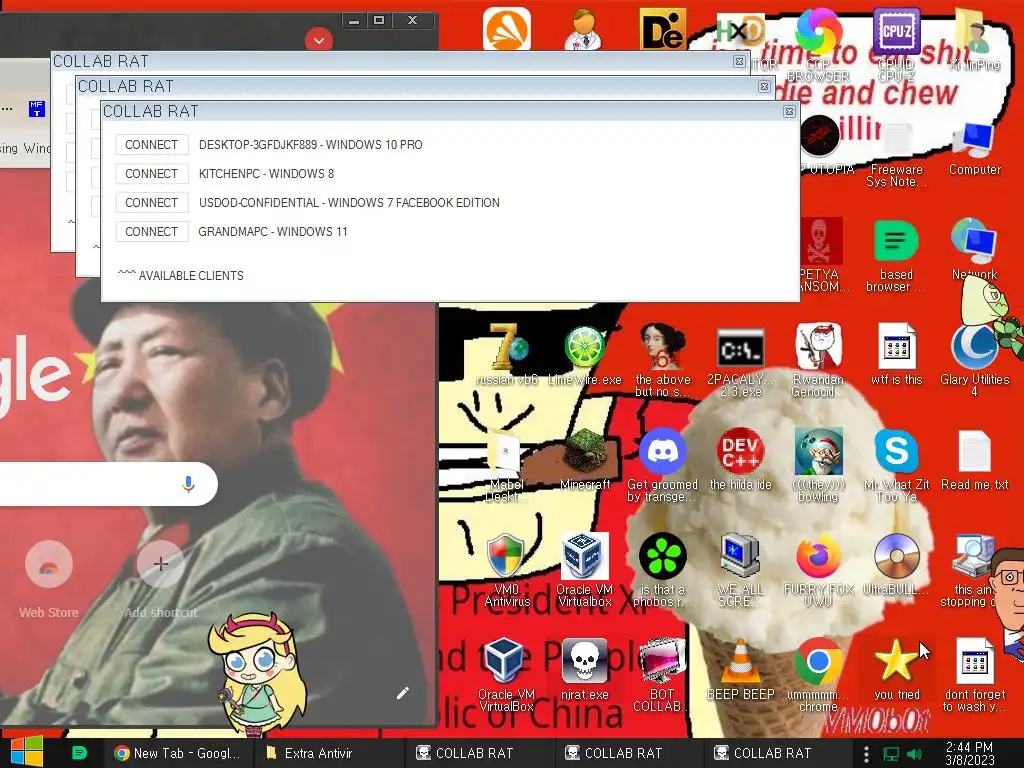The height and width of the screenshot is (768, 1024).
Task: Click the network monitor tray icon
Action: click(891, 754)
